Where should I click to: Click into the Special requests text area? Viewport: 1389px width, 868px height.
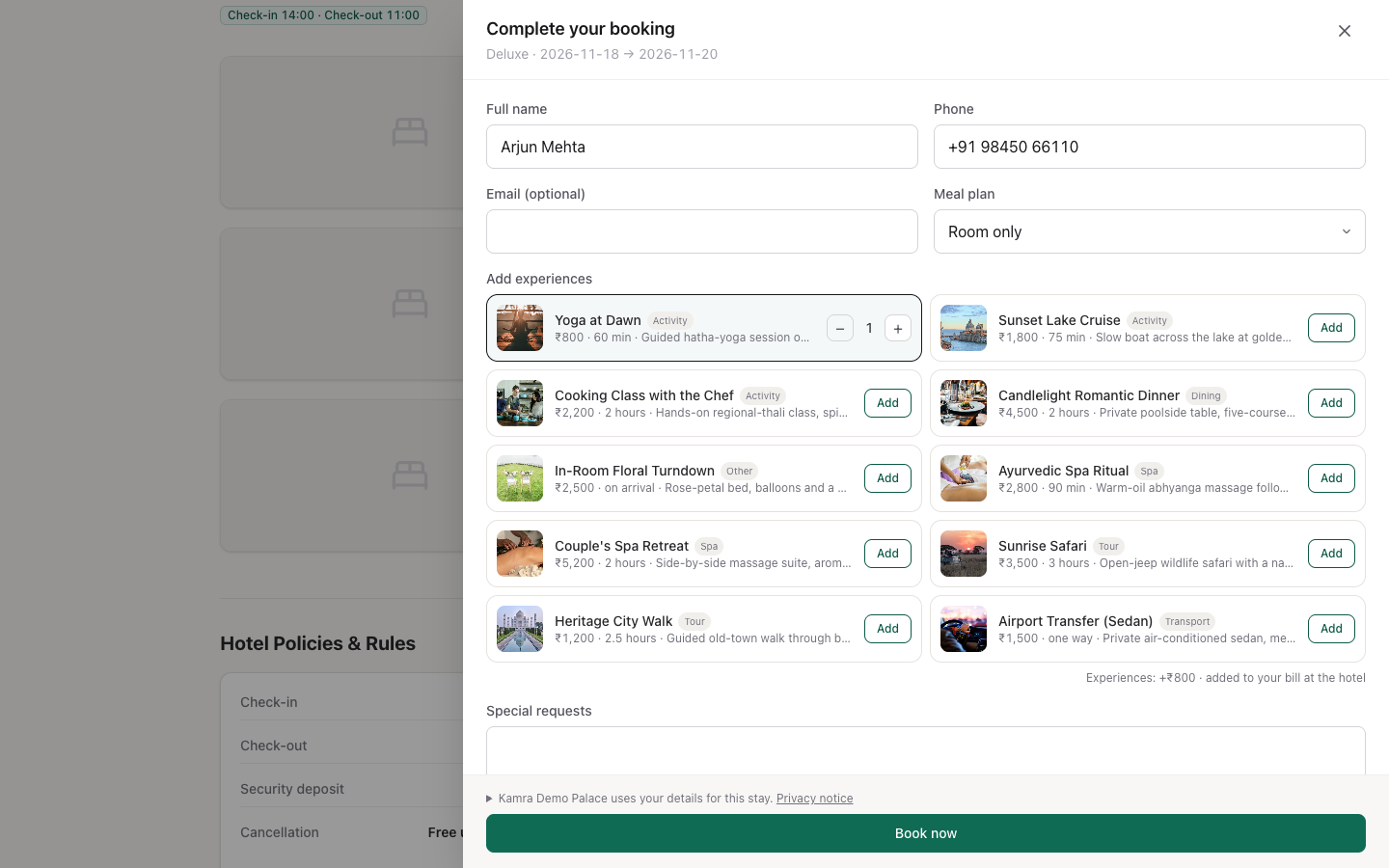coord(926,750)
